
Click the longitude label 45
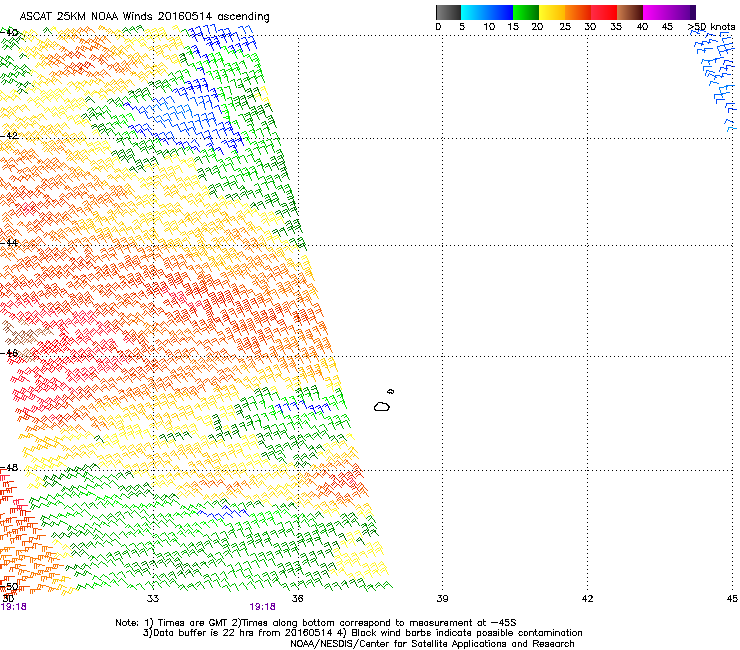pos(732,599)
